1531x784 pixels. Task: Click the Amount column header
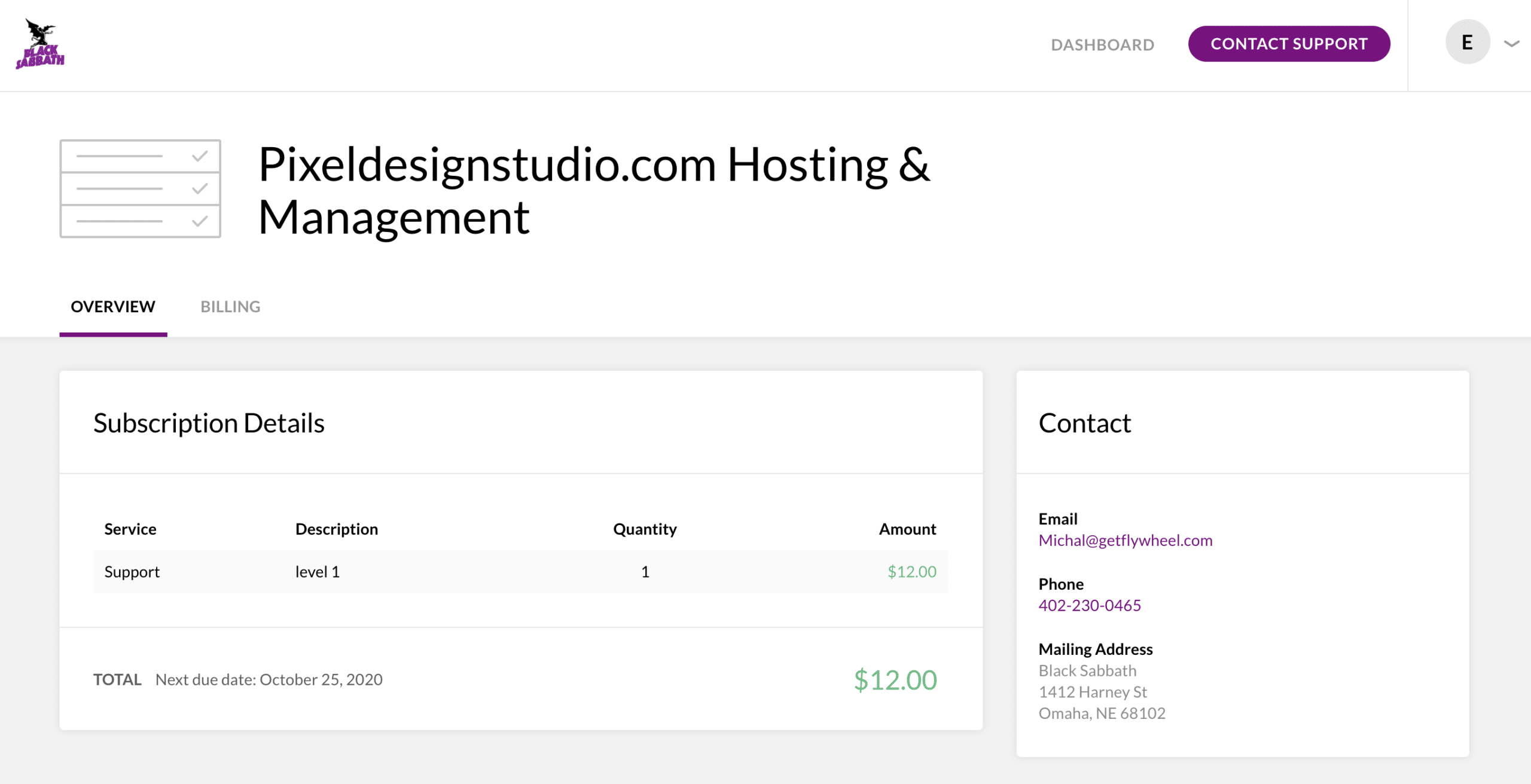907,529
